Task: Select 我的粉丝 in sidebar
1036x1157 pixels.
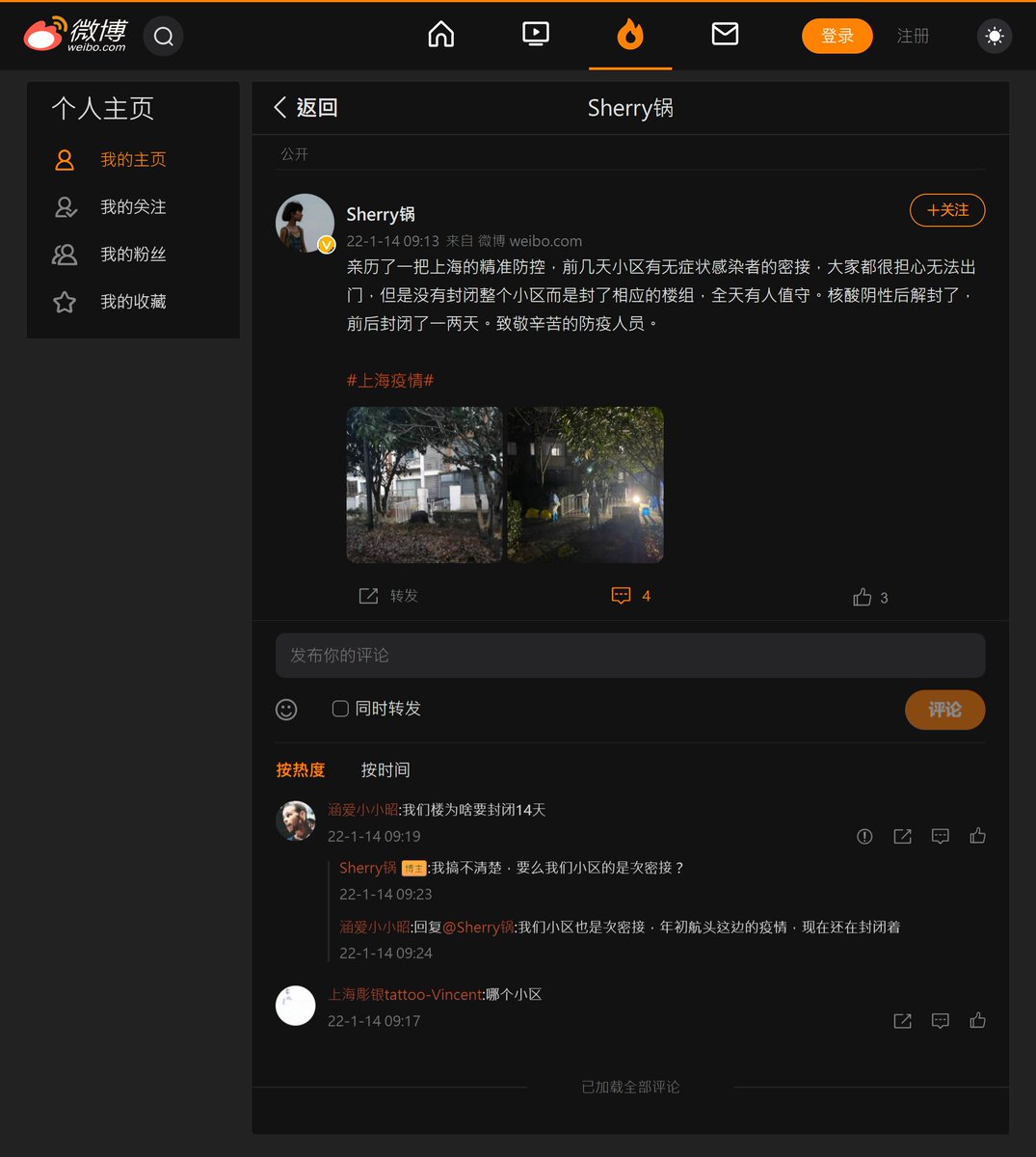Action: 133,255
